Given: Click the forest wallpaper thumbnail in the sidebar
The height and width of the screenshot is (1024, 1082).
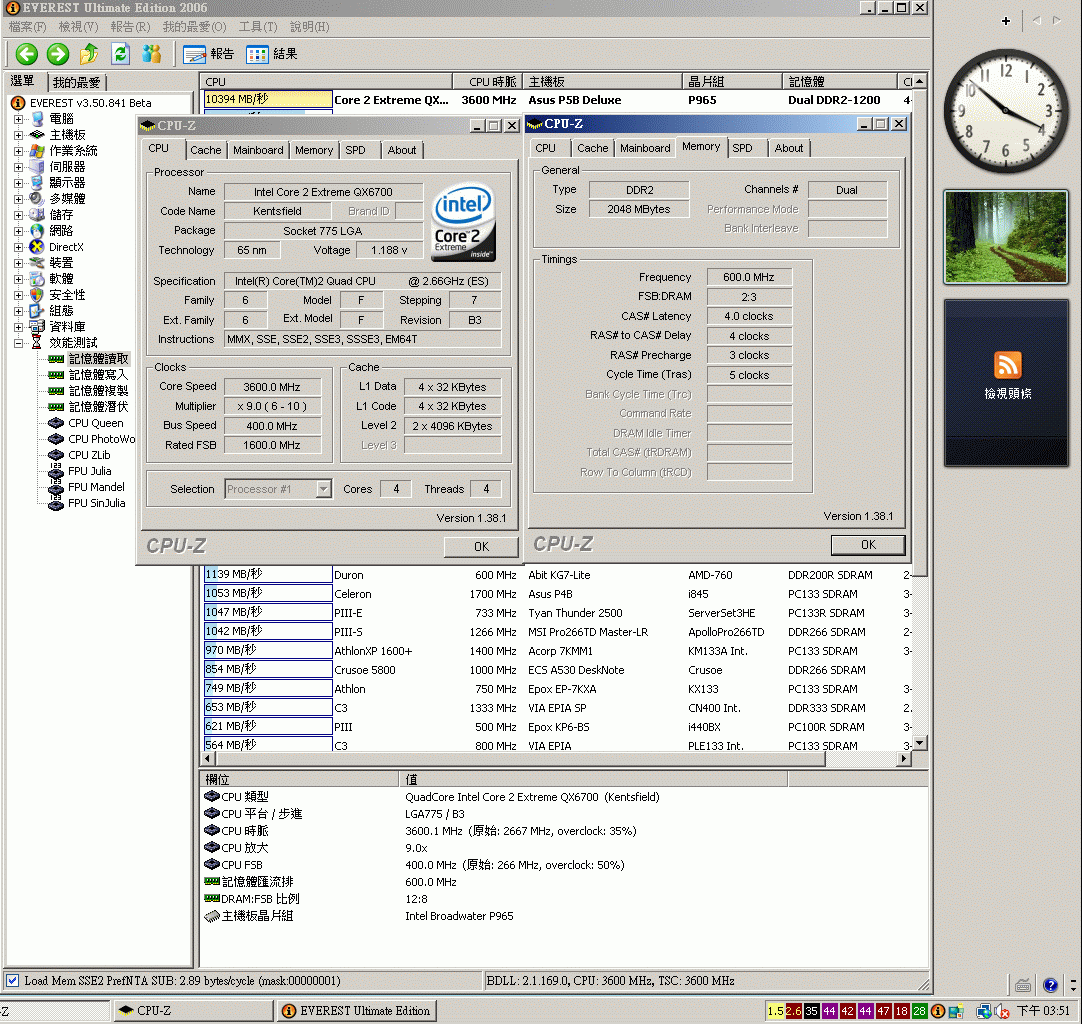Looking at the screenshot, I should point(1005,236).
